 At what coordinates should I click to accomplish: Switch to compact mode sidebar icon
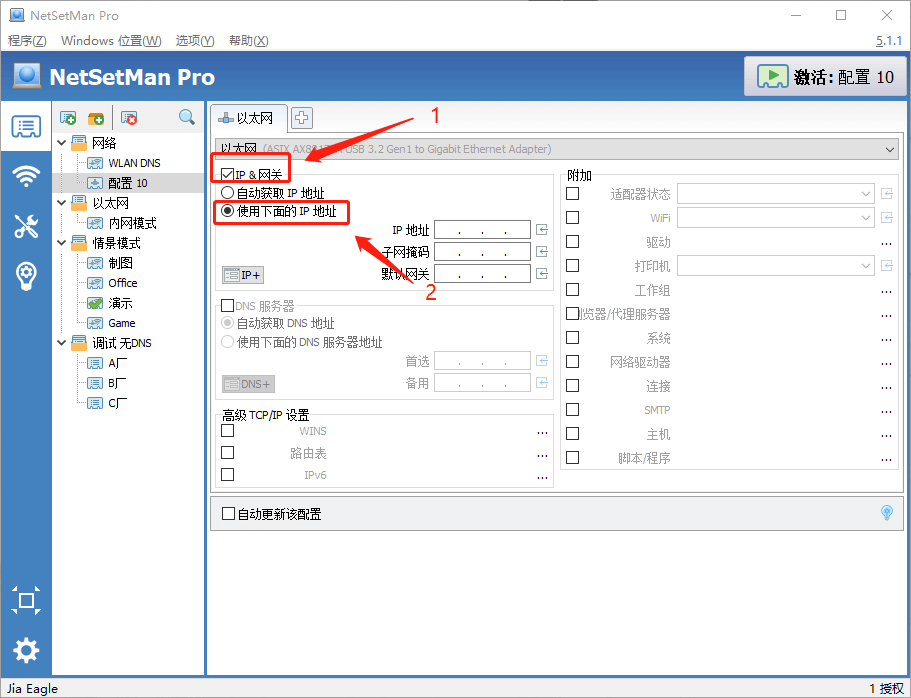[x=26, y=600]
